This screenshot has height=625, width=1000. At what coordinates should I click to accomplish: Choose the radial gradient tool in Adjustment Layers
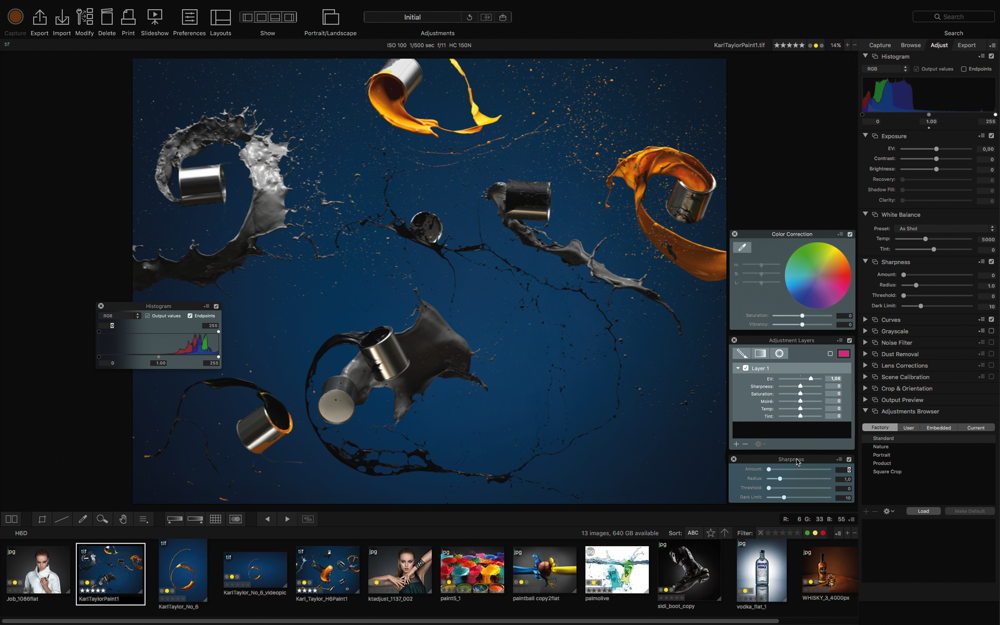tap(780, 353)
